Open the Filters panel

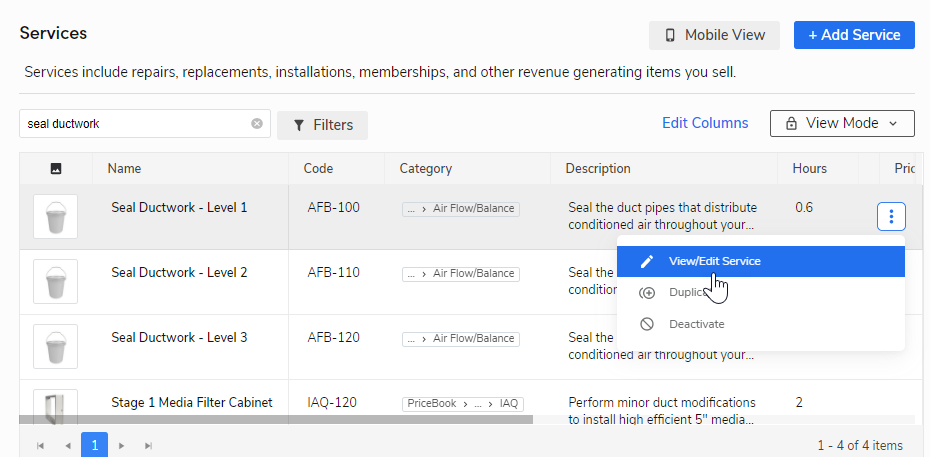pos(322,125)
